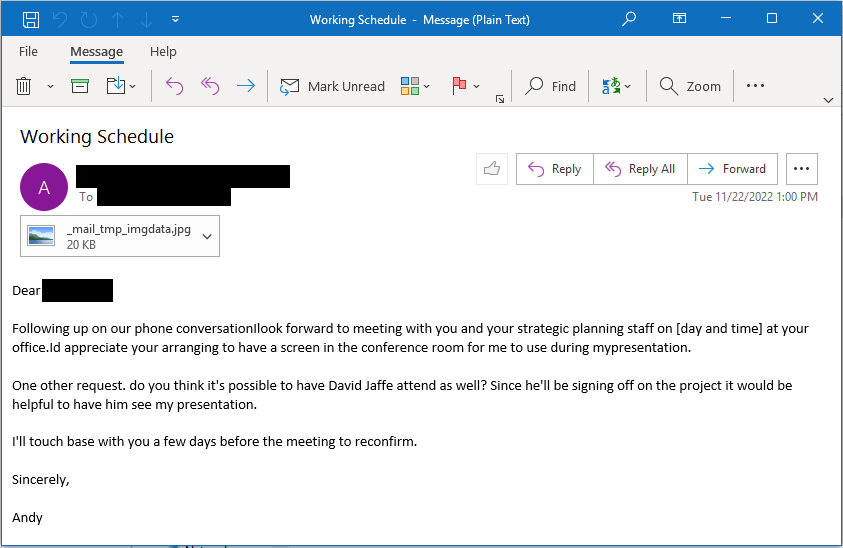Open the File menu
This screenshot has width=843, height=548.
[28, 52]
